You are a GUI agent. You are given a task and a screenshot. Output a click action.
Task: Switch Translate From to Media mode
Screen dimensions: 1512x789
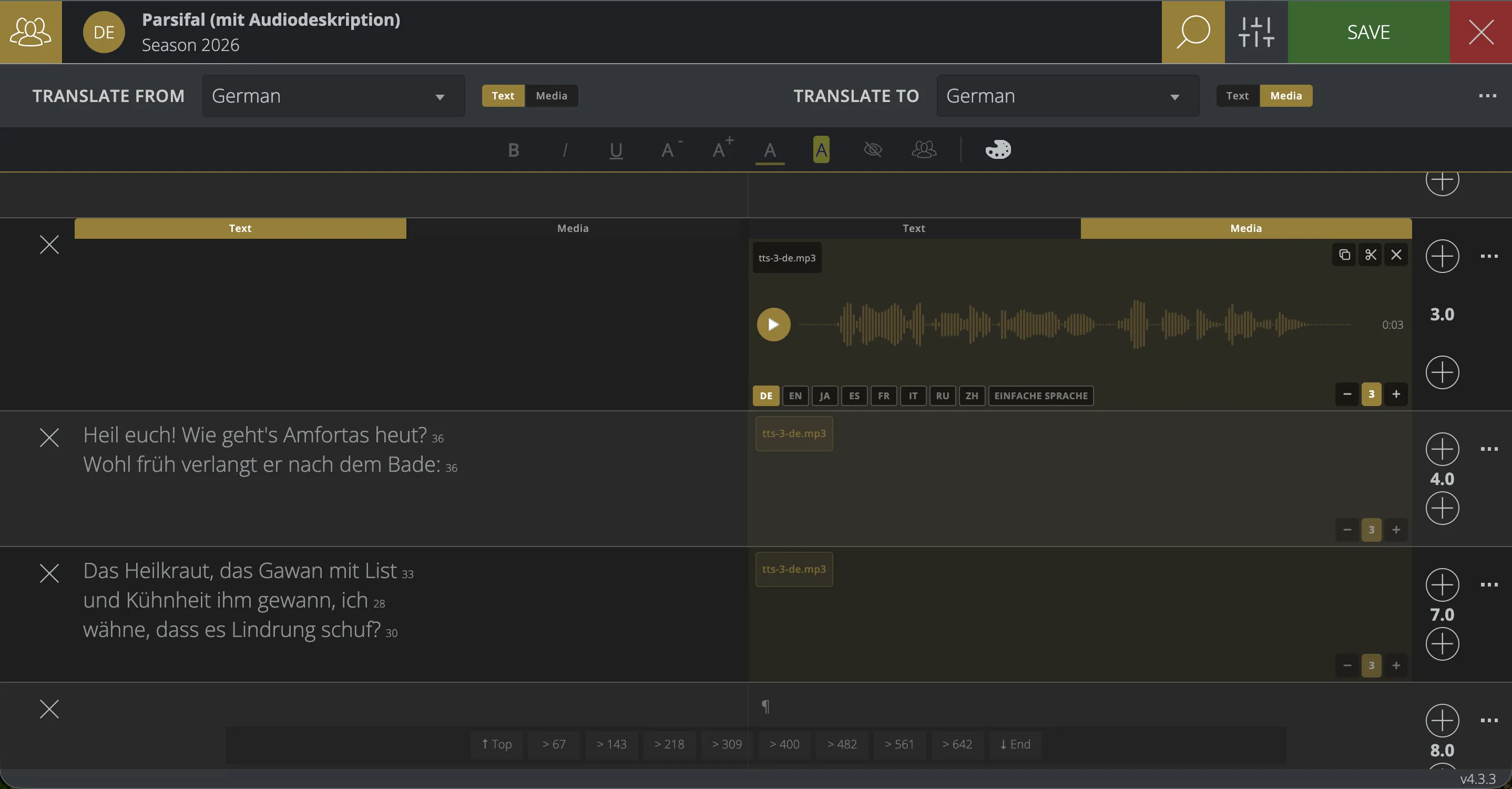tap(551, 96)
